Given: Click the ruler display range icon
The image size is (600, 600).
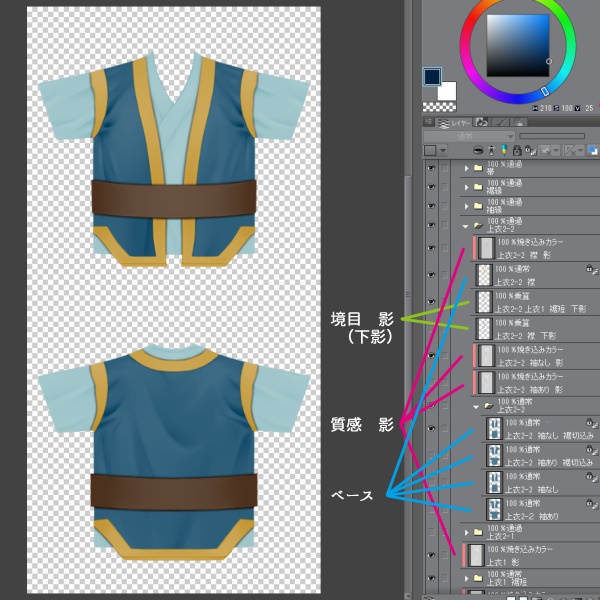Looking at the screenshot, I should click(570, 150).
